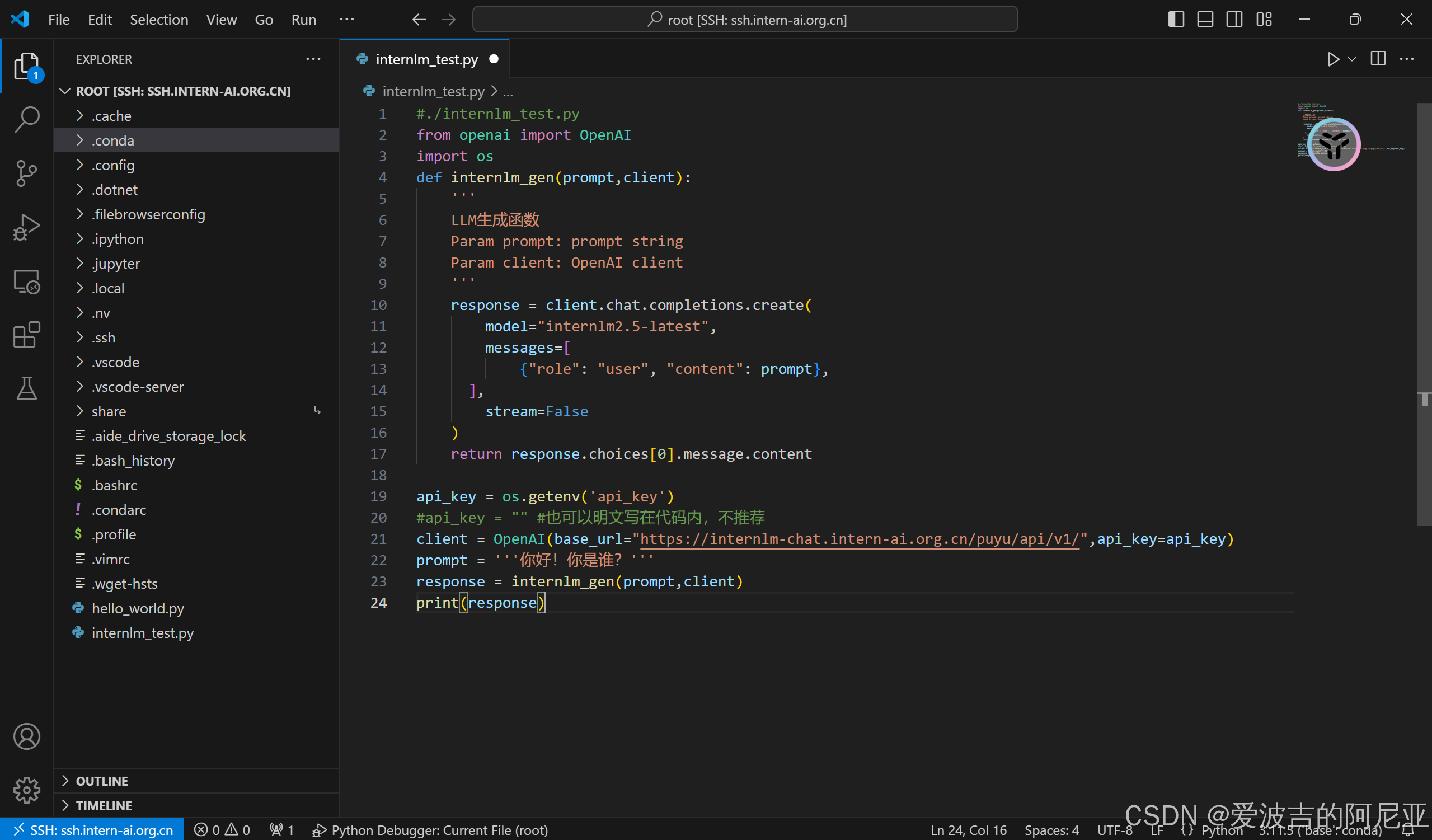Image resolution: width=1432 pixels, height=840 pixels.
Task: Open the Source Control view
Action: pyautogui.click(x=26, y=173)
